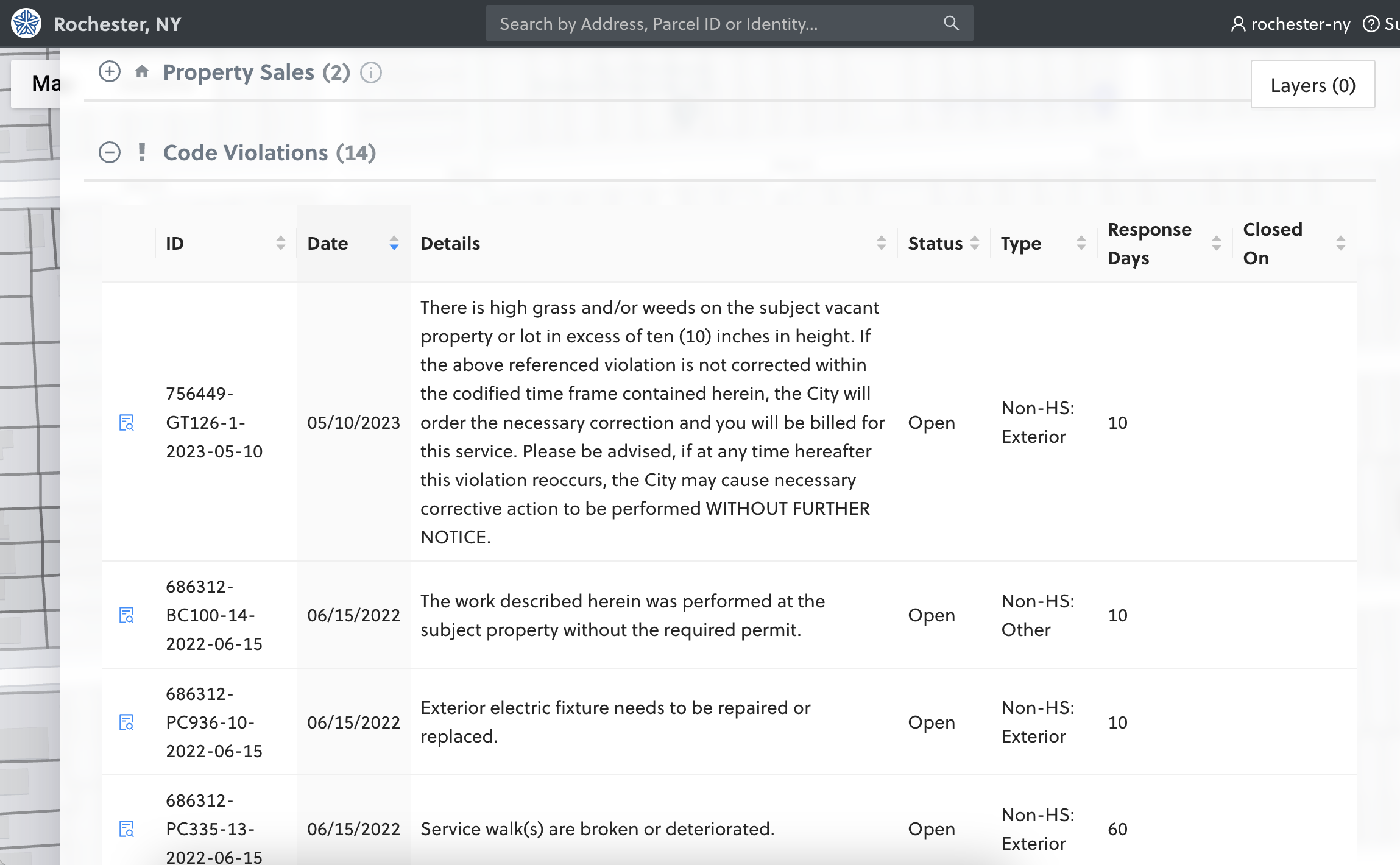Click the Rochester city logo icon

[26, 23]
